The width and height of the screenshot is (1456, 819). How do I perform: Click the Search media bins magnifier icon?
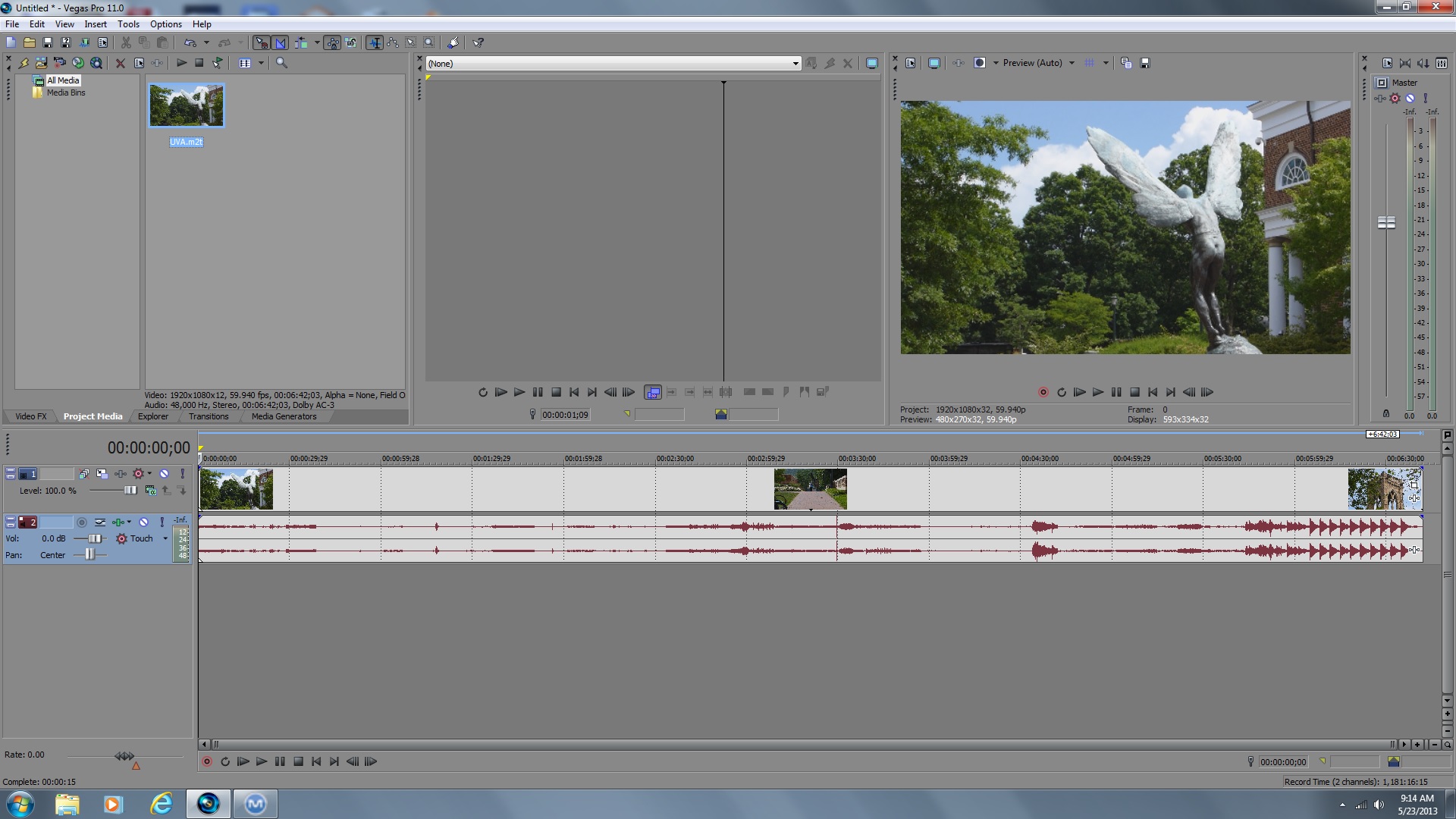click(x=281, y=63)
